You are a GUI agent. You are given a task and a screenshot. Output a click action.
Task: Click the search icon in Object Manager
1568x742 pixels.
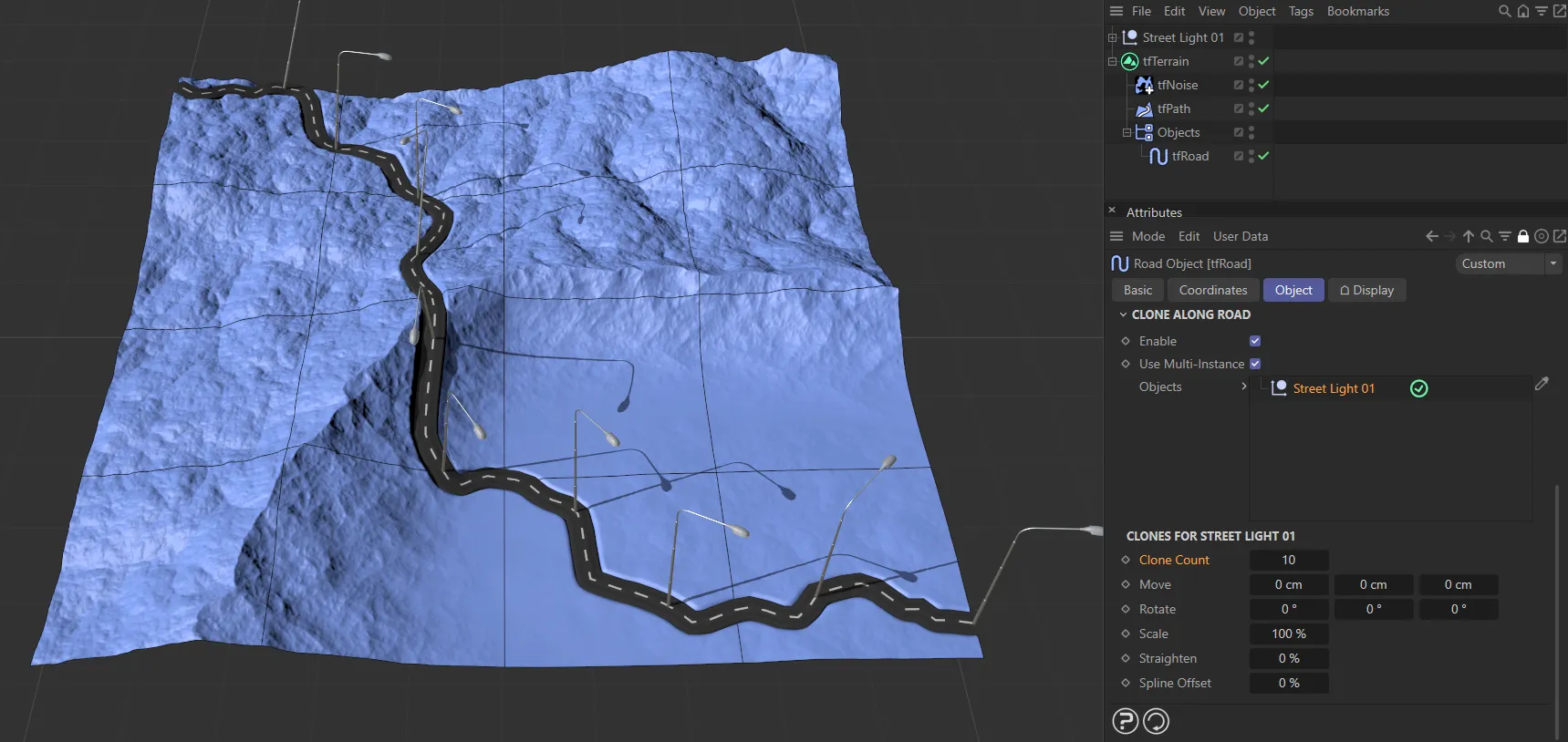[x=1504, y=11]
